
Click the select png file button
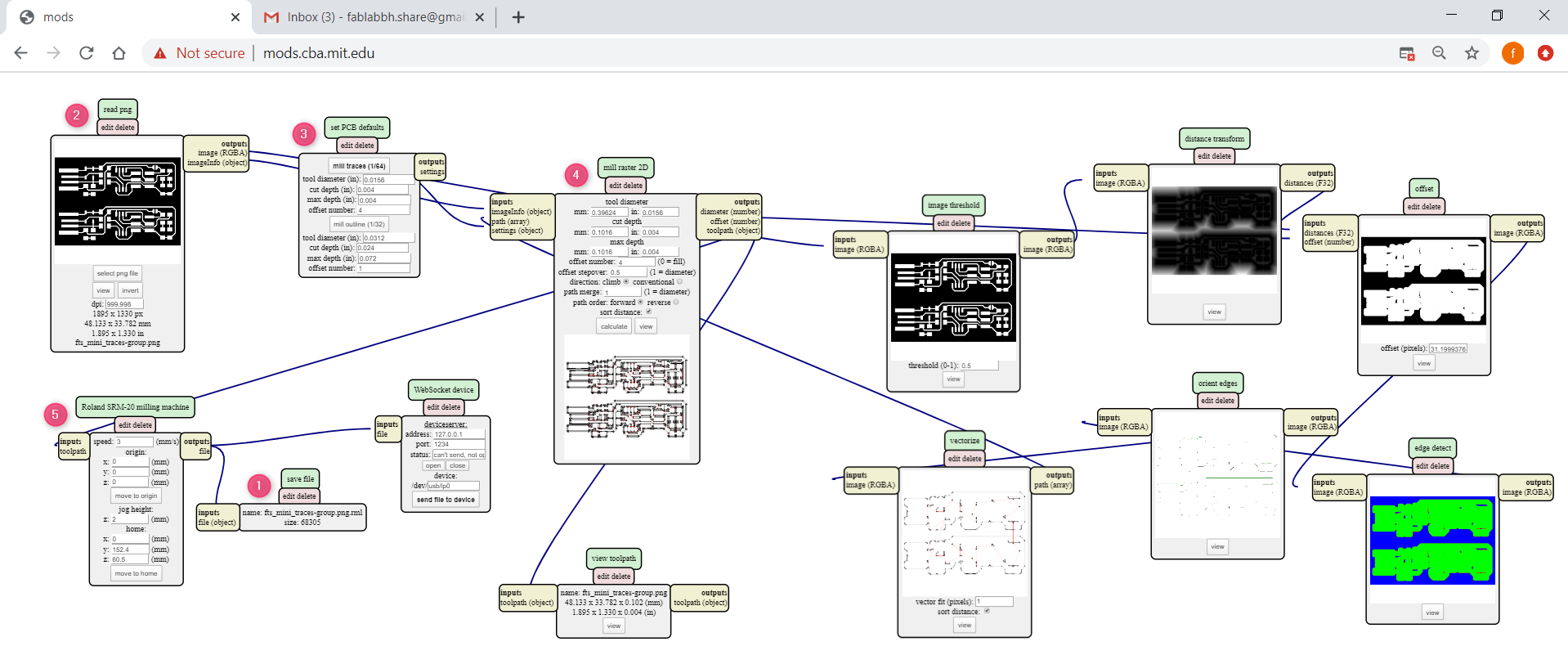click(118, 274)
